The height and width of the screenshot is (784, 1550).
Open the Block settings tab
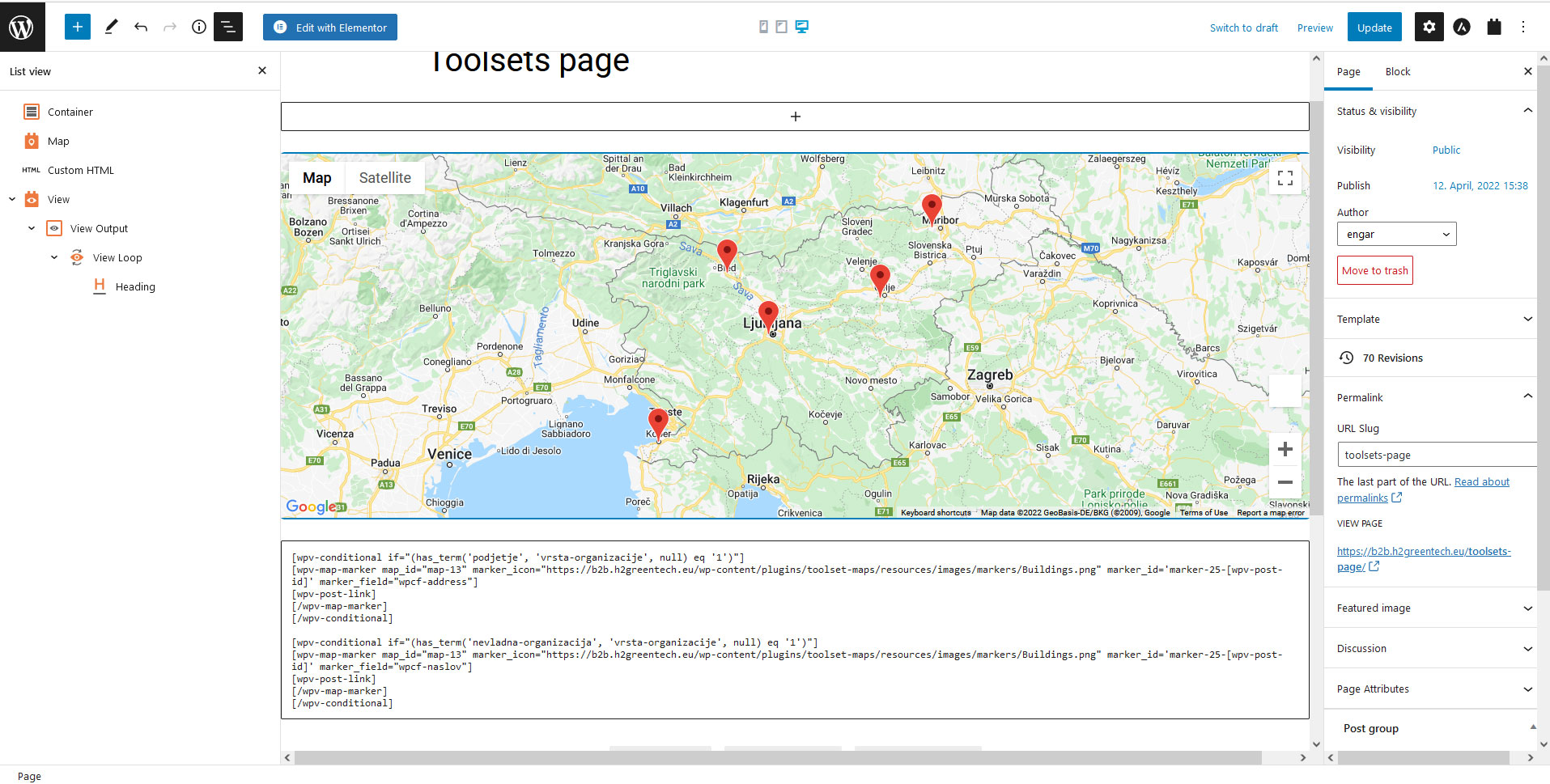1398,71
